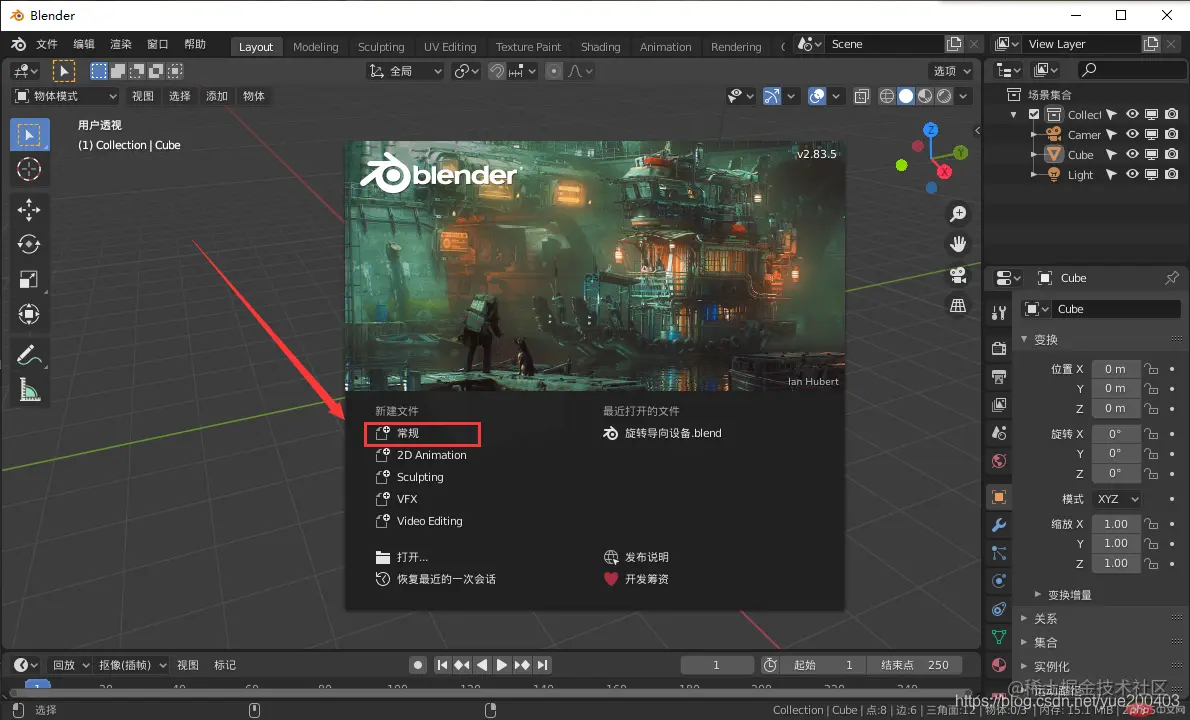Open the Tool properties tab (wrench-screwdriver)
1190x720 pixels.
[999, 313]
